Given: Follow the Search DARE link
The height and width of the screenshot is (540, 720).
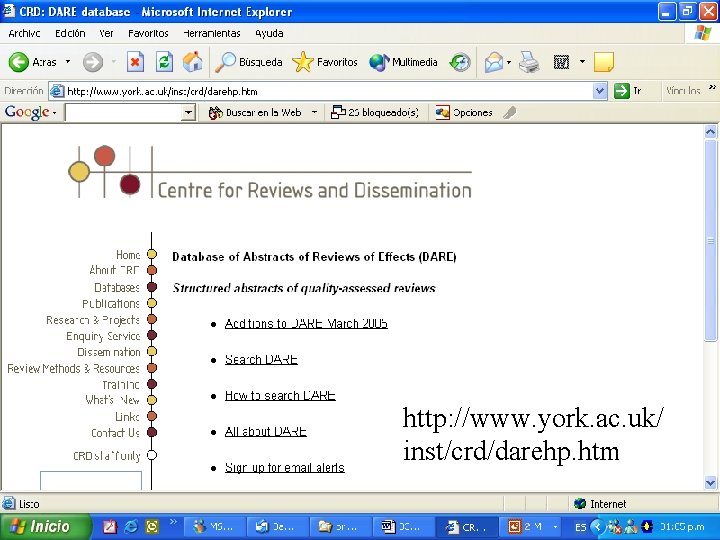Looking at the screenshot, I should tap(261, 359).
